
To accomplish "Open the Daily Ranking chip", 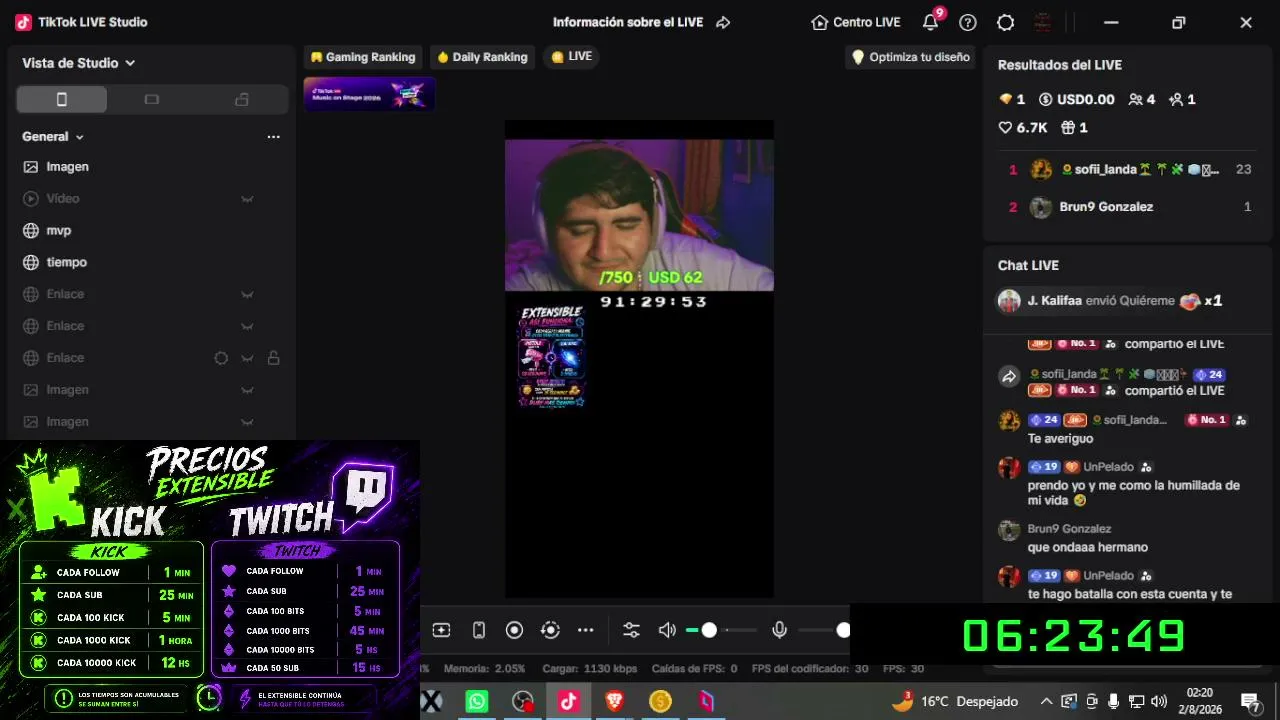I will 482,57.
